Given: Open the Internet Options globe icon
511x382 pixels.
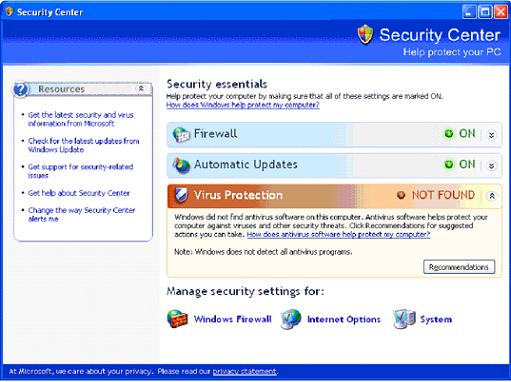Looking at the screenshot, I should [291, 319].
